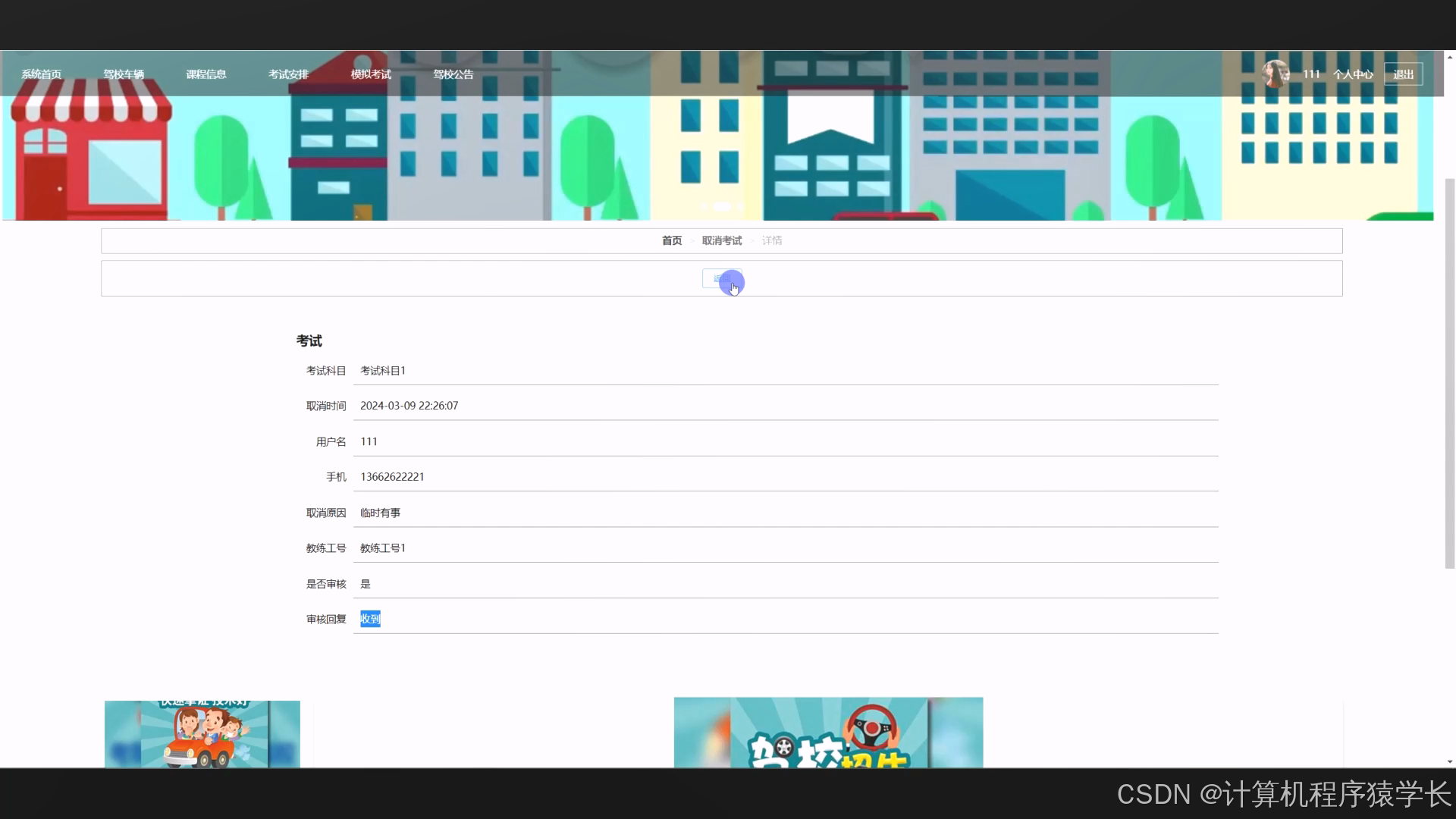Click the scrollbar down arrow
The height and width of the screenshot is (819, 1456).
point(1450,761)
